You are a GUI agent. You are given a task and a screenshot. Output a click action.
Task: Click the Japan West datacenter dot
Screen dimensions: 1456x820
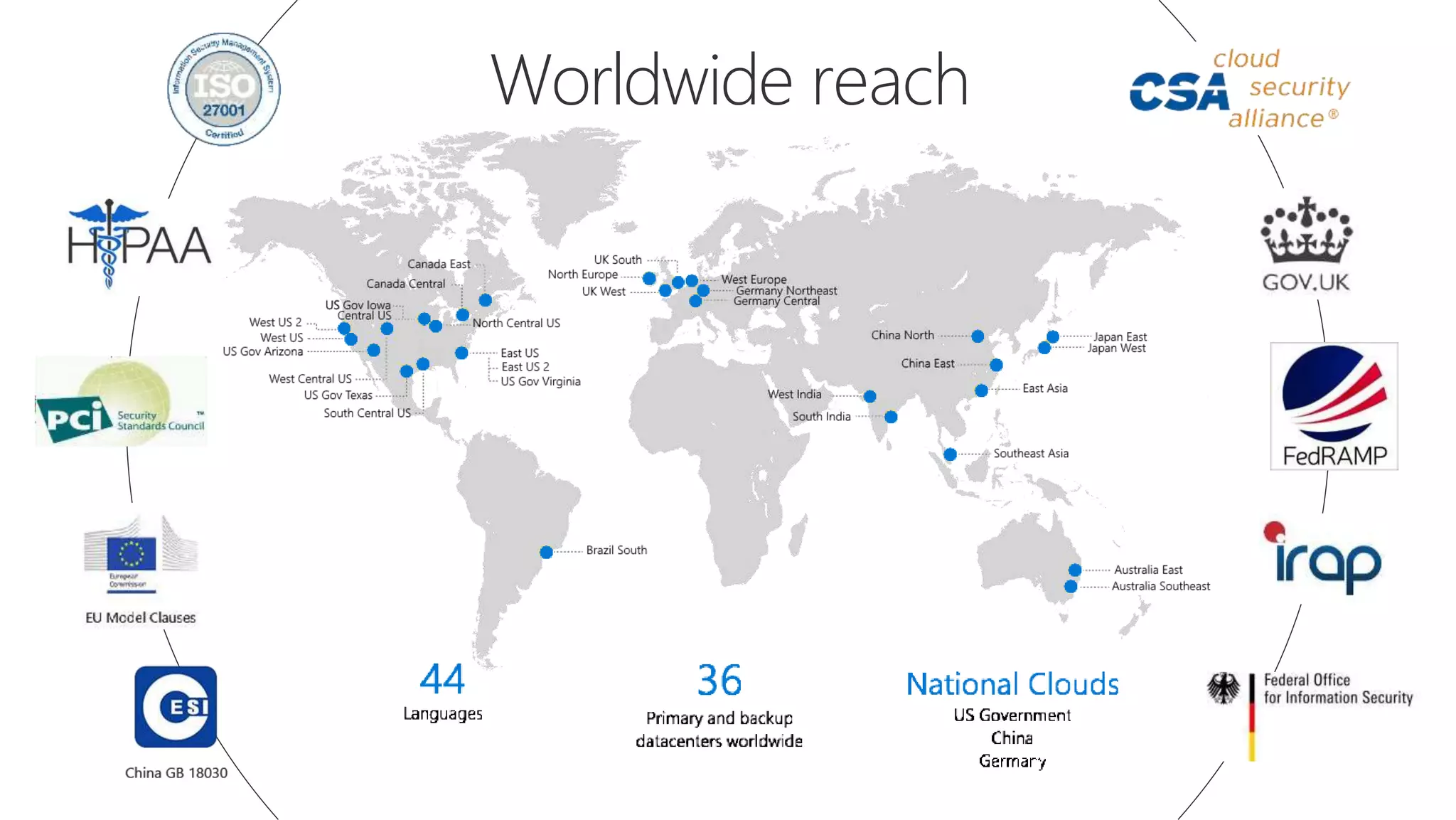point(1044,348)
